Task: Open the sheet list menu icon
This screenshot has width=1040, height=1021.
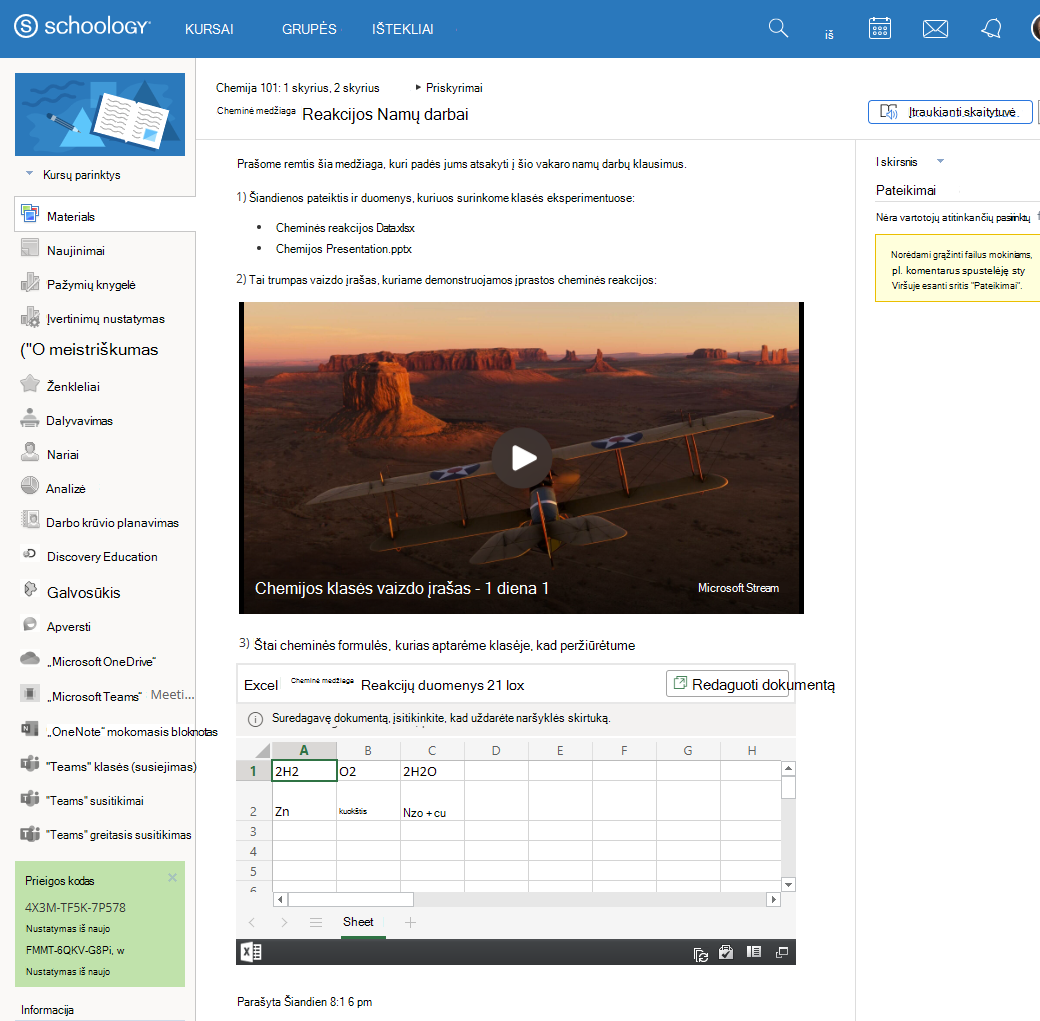Action: pos(316,922)
